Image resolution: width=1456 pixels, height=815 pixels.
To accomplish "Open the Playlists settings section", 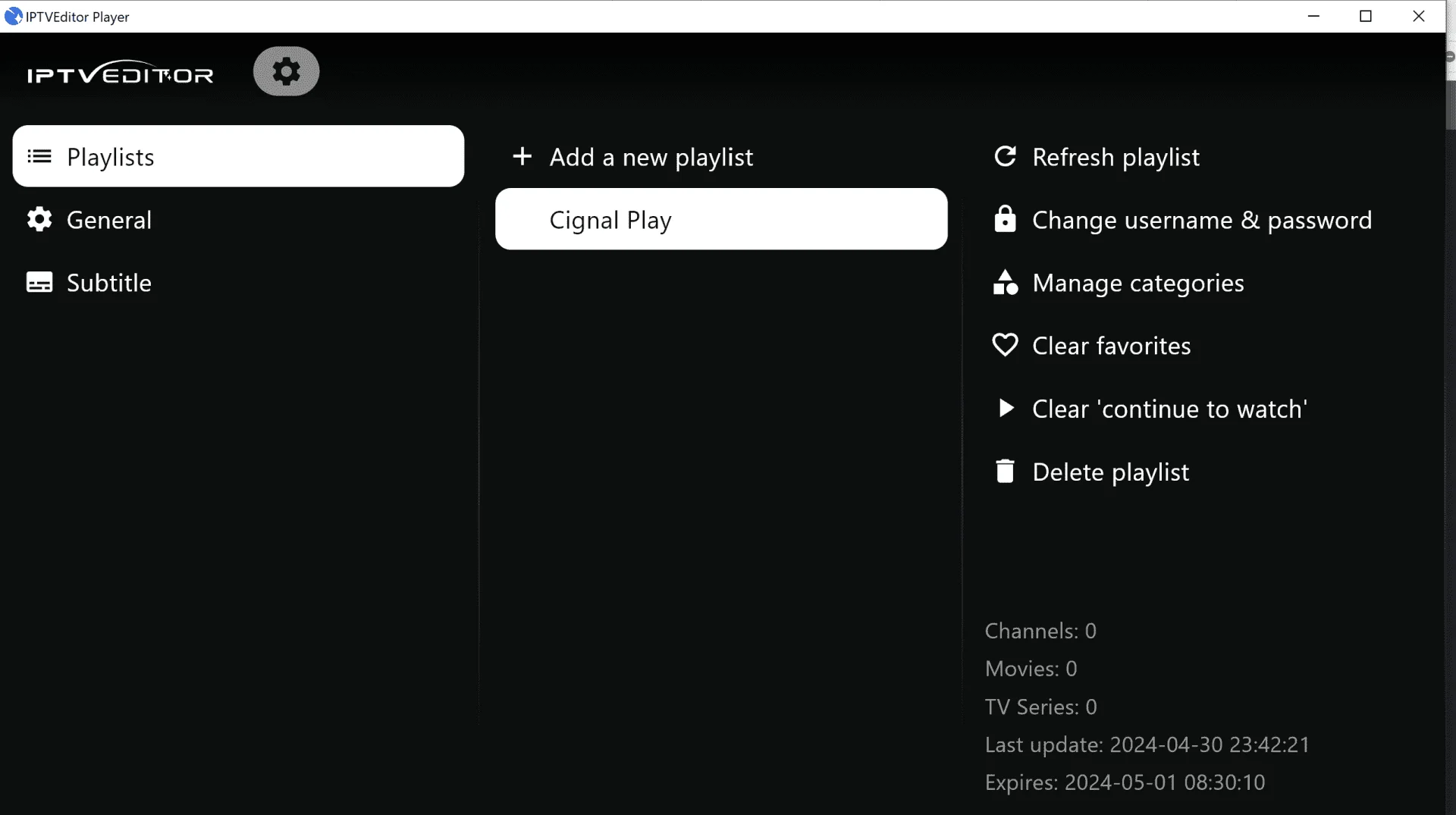I will point(238,156).
